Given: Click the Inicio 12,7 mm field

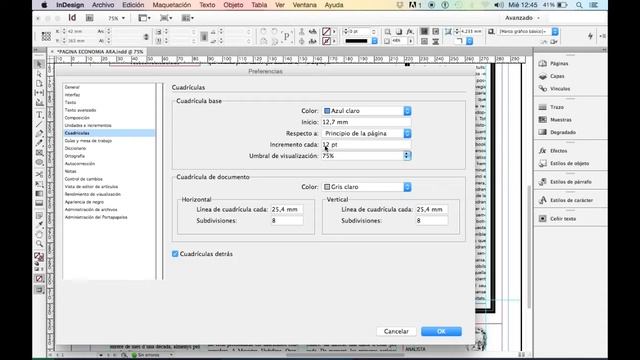Looking at the screenshot, I should tap(366, 122).
